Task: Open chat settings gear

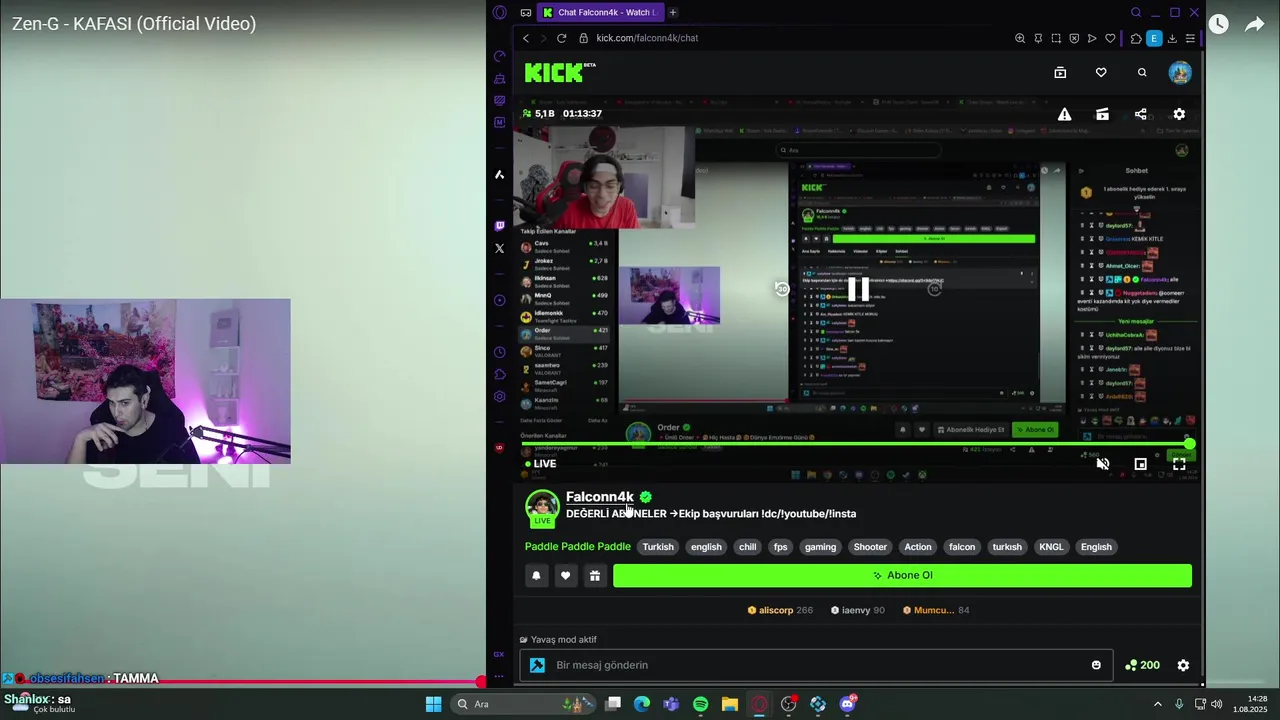Action: click(1183, 665)
